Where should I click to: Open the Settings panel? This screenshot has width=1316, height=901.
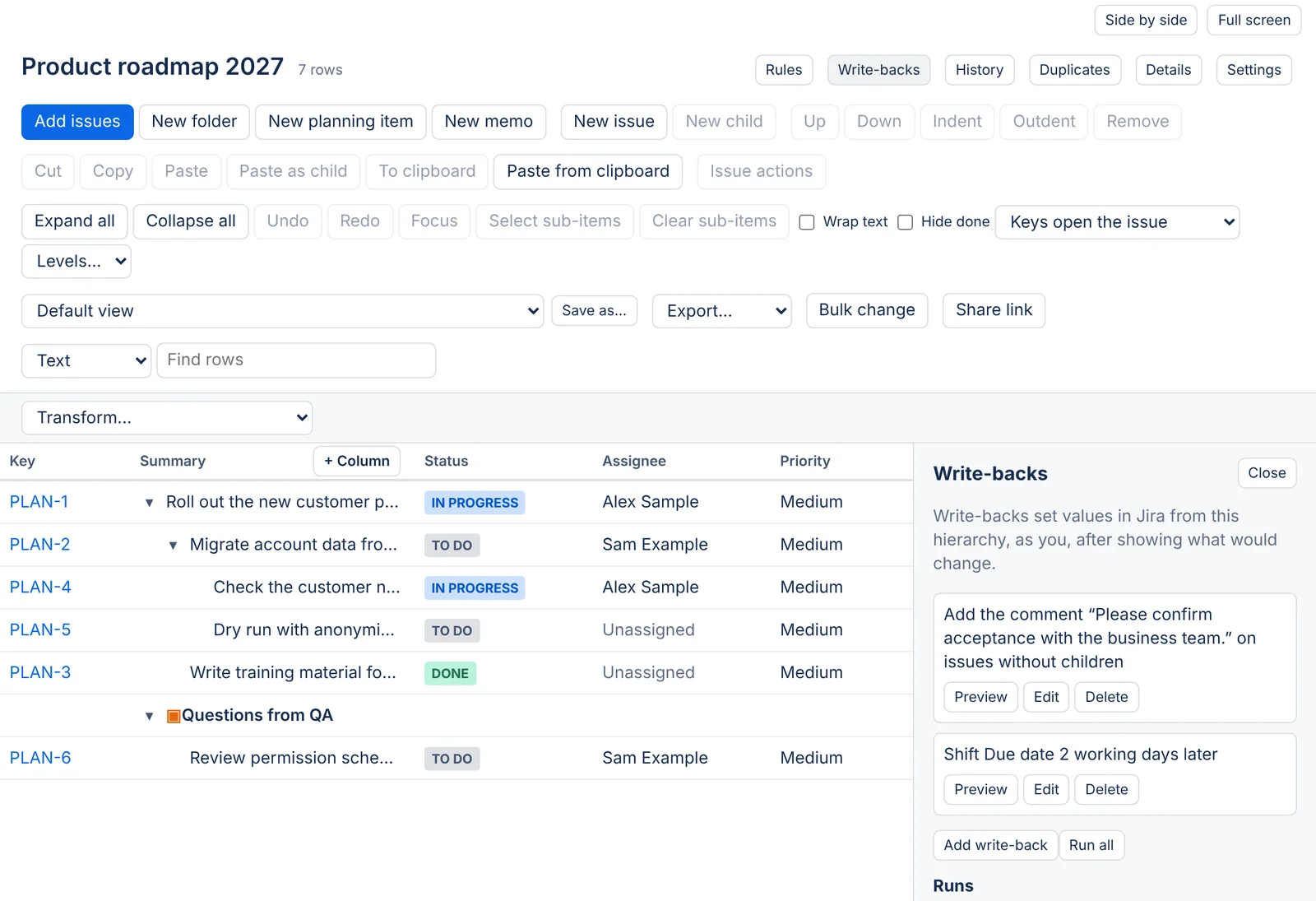click(x=1253, y=70)
